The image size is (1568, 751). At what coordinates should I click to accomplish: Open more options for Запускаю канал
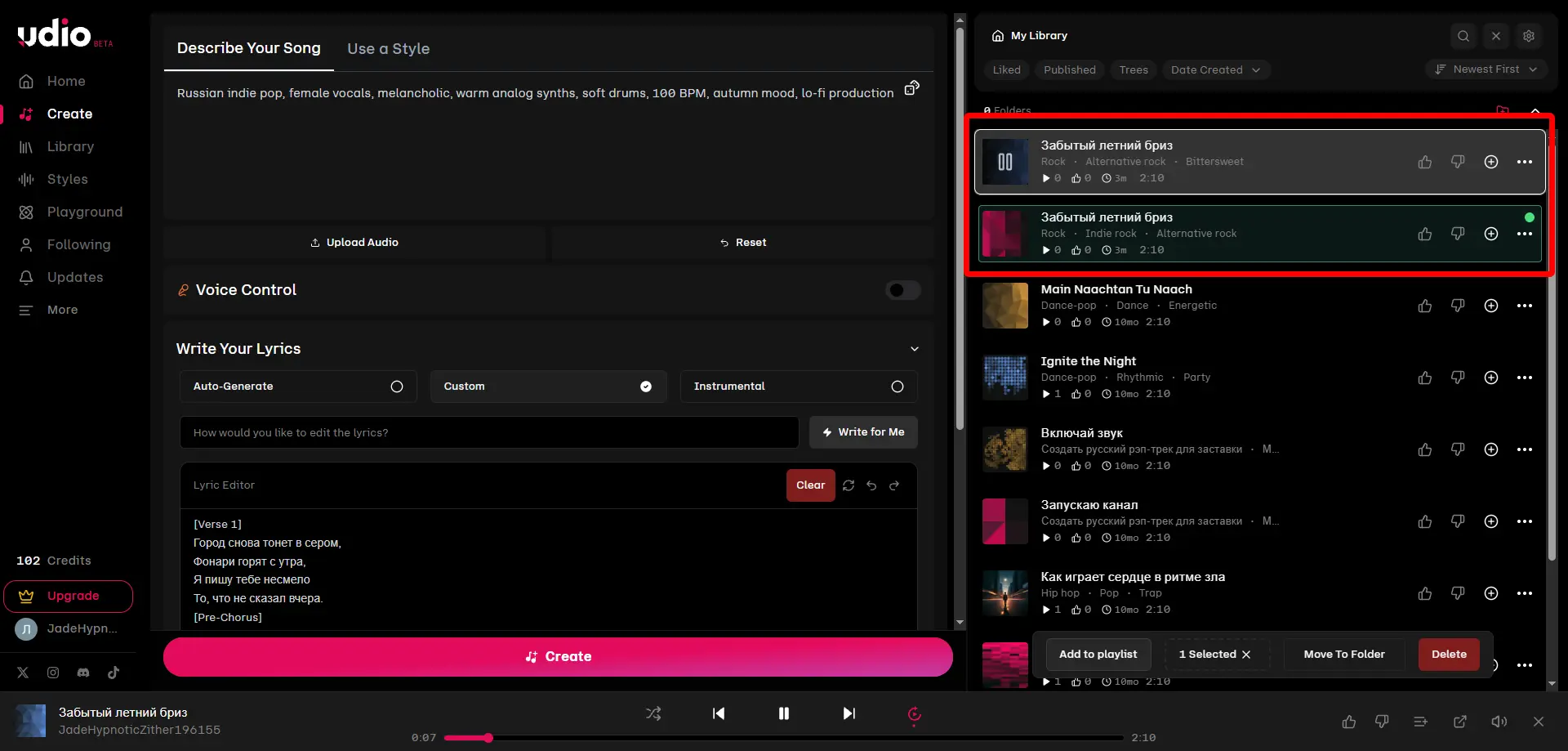1525,521
